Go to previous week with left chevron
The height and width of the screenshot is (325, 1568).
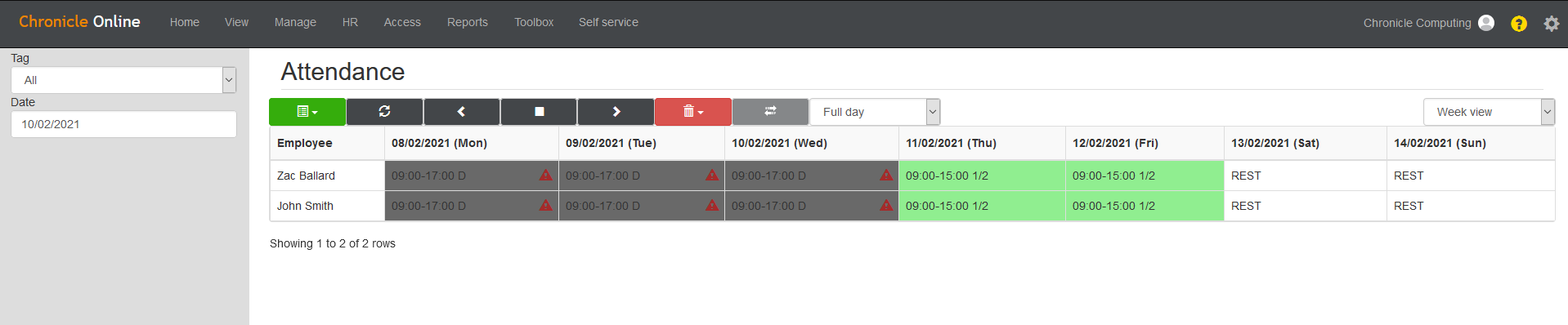[461, 112]
